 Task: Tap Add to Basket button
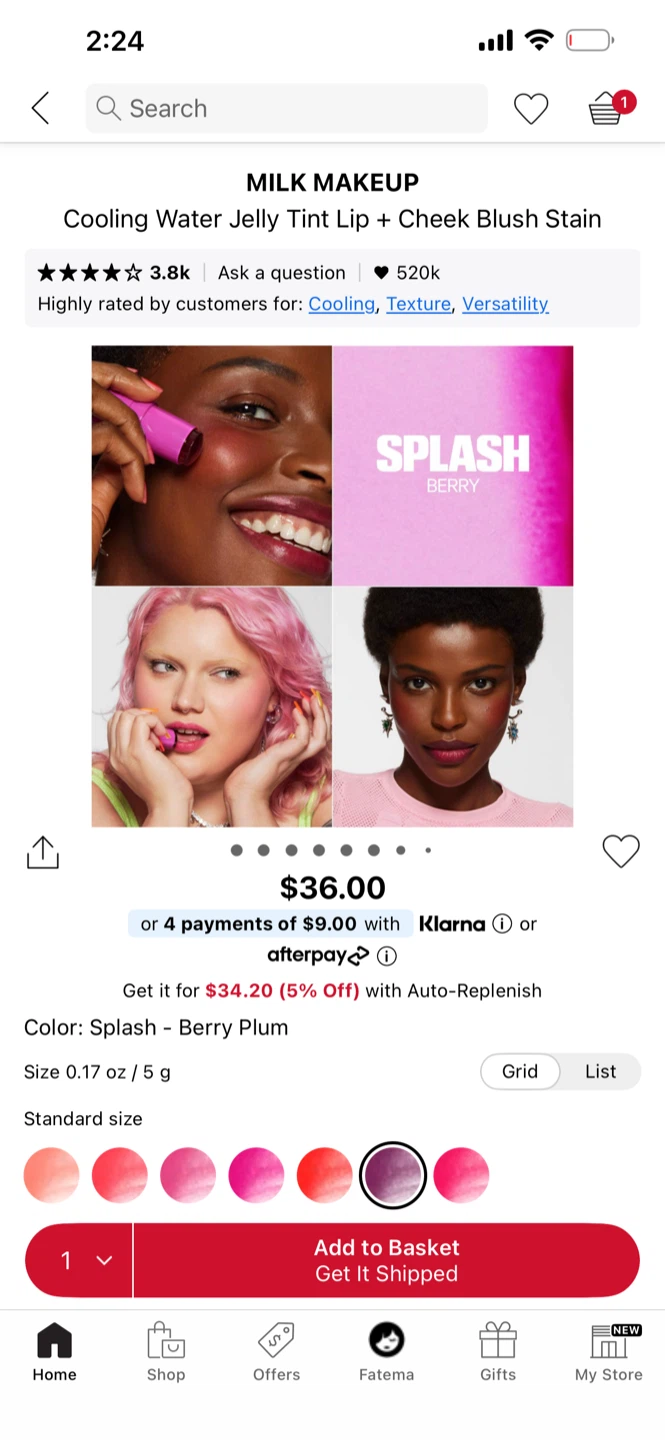click(387, 1260)
